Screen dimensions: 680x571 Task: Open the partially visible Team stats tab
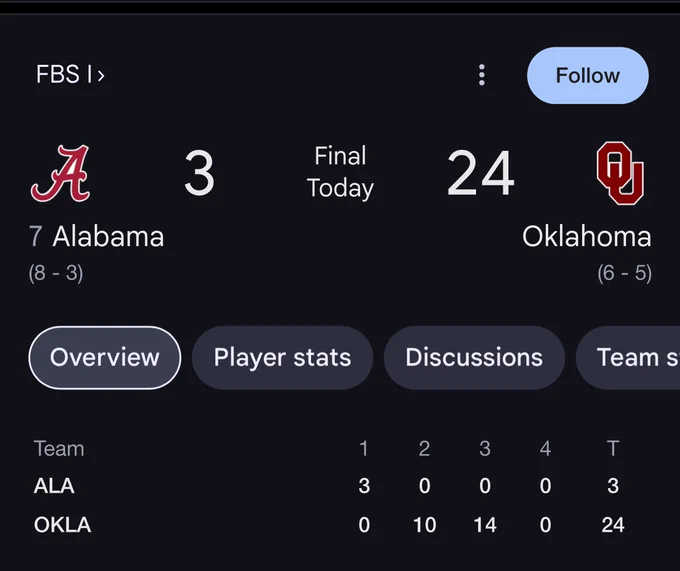pyautogui.click(x=628, y=358)
